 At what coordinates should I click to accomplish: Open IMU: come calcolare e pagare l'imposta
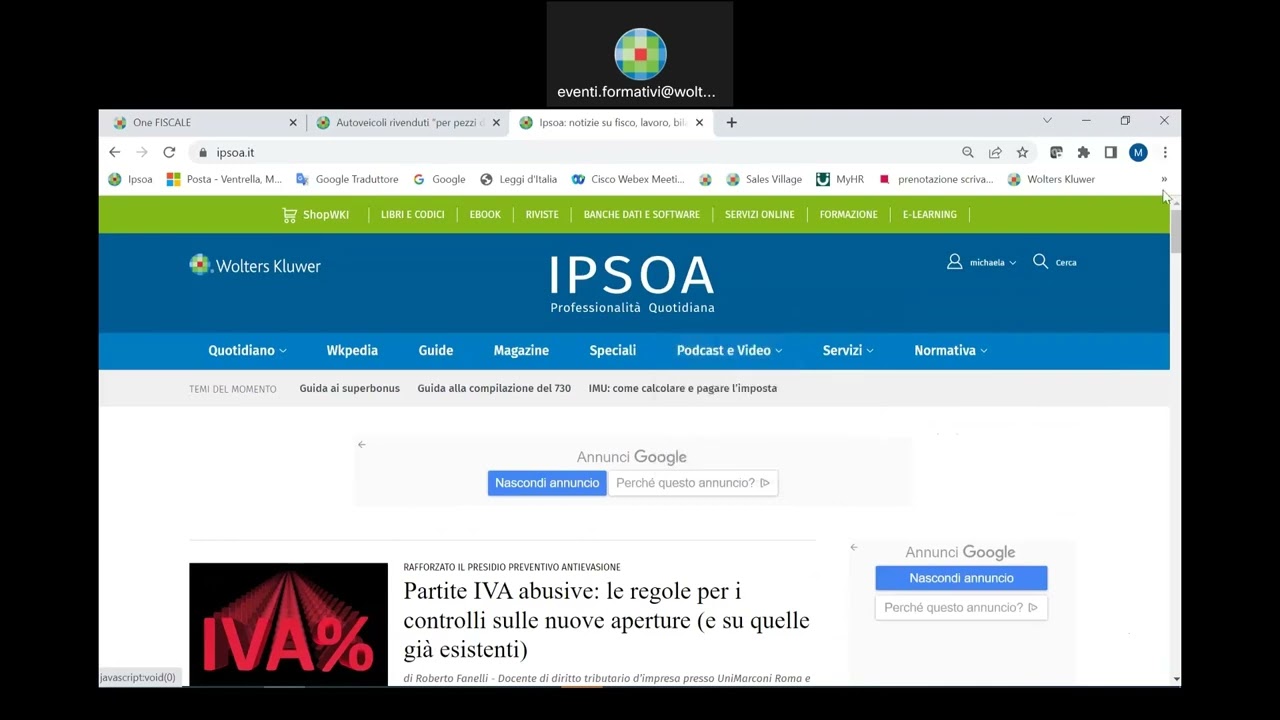[x=683, y=388]
